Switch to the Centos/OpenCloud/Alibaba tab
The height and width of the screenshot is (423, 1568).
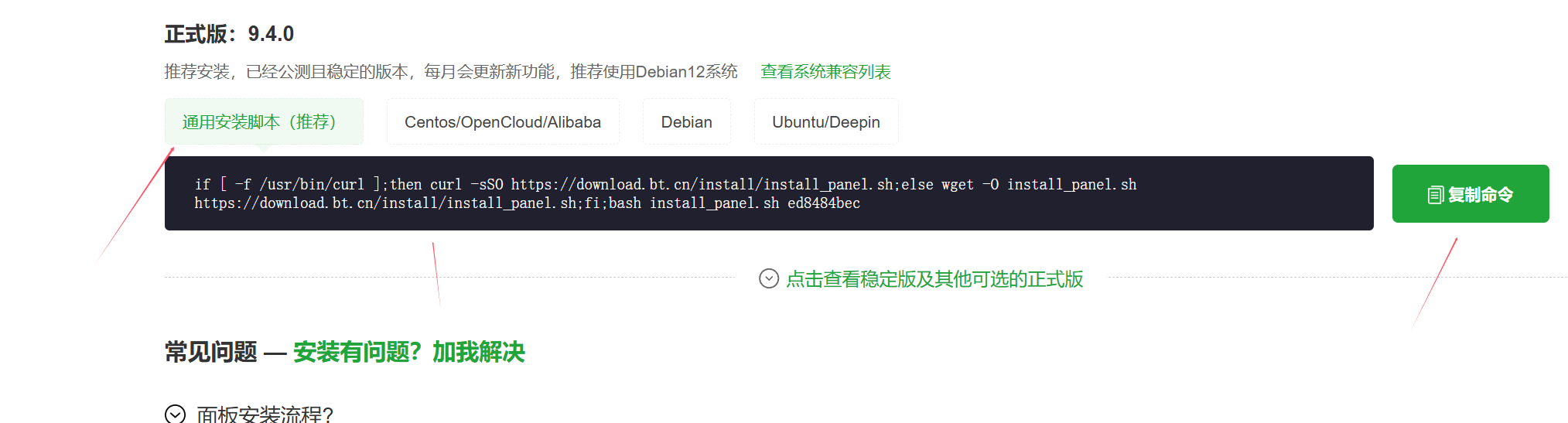coord(503,121)
